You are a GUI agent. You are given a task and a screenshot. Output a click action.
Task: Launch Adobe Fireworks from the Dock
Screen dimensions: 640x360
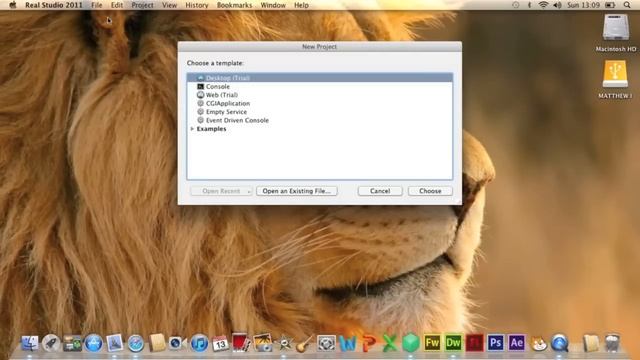[x=432, y=342]
